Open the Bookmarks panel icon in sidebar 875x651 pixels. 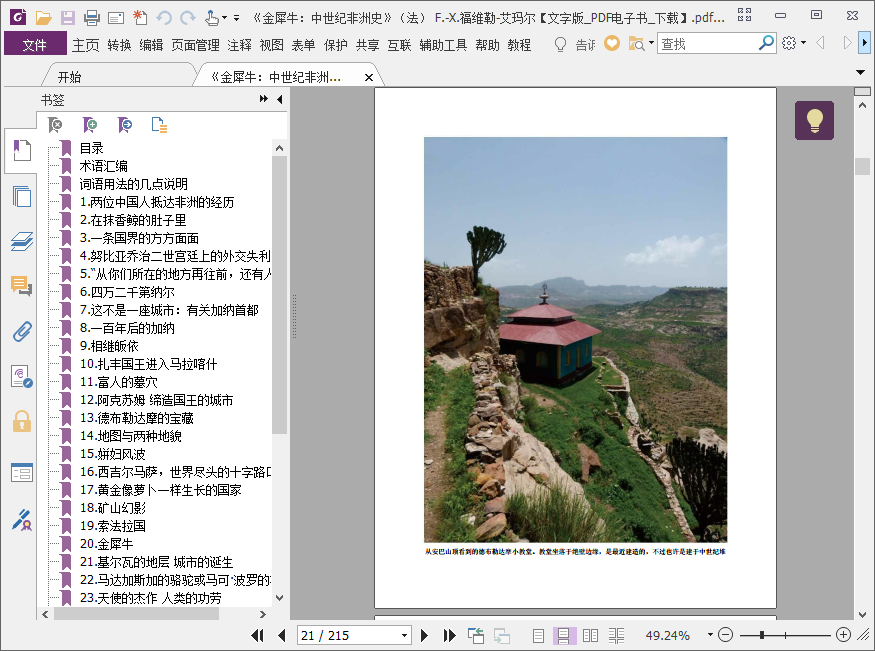22,151
